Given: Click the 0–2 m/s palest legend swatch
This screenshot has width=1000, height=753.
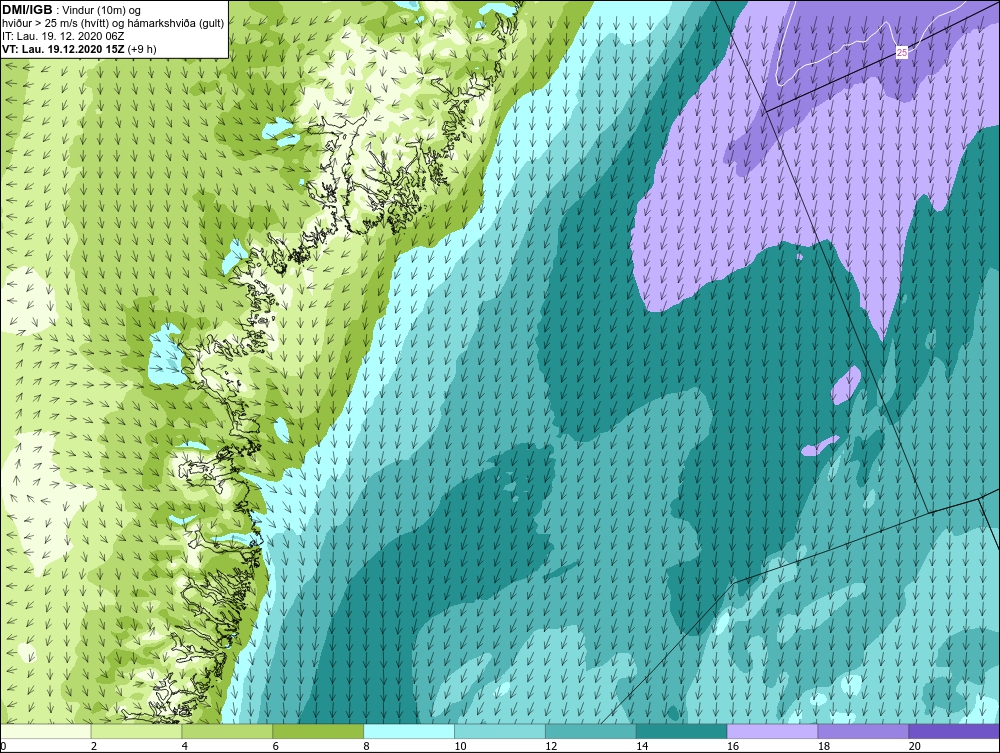Looking at the screenshot, I should (46, 731).
